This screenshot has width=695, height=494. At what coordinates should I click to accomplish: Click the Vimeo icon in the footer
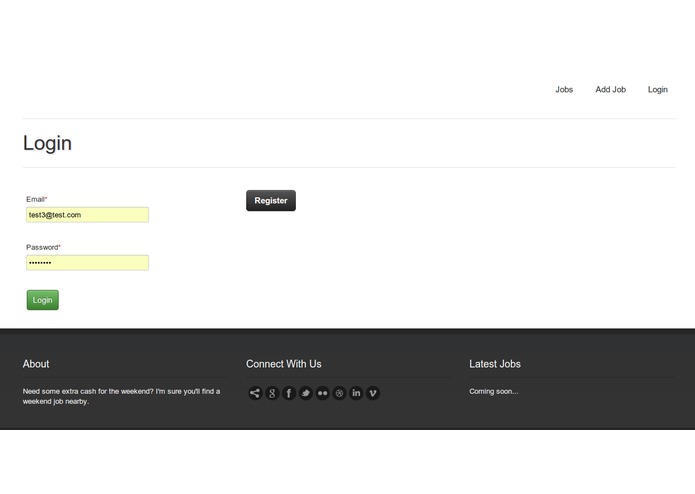[373, 393]
